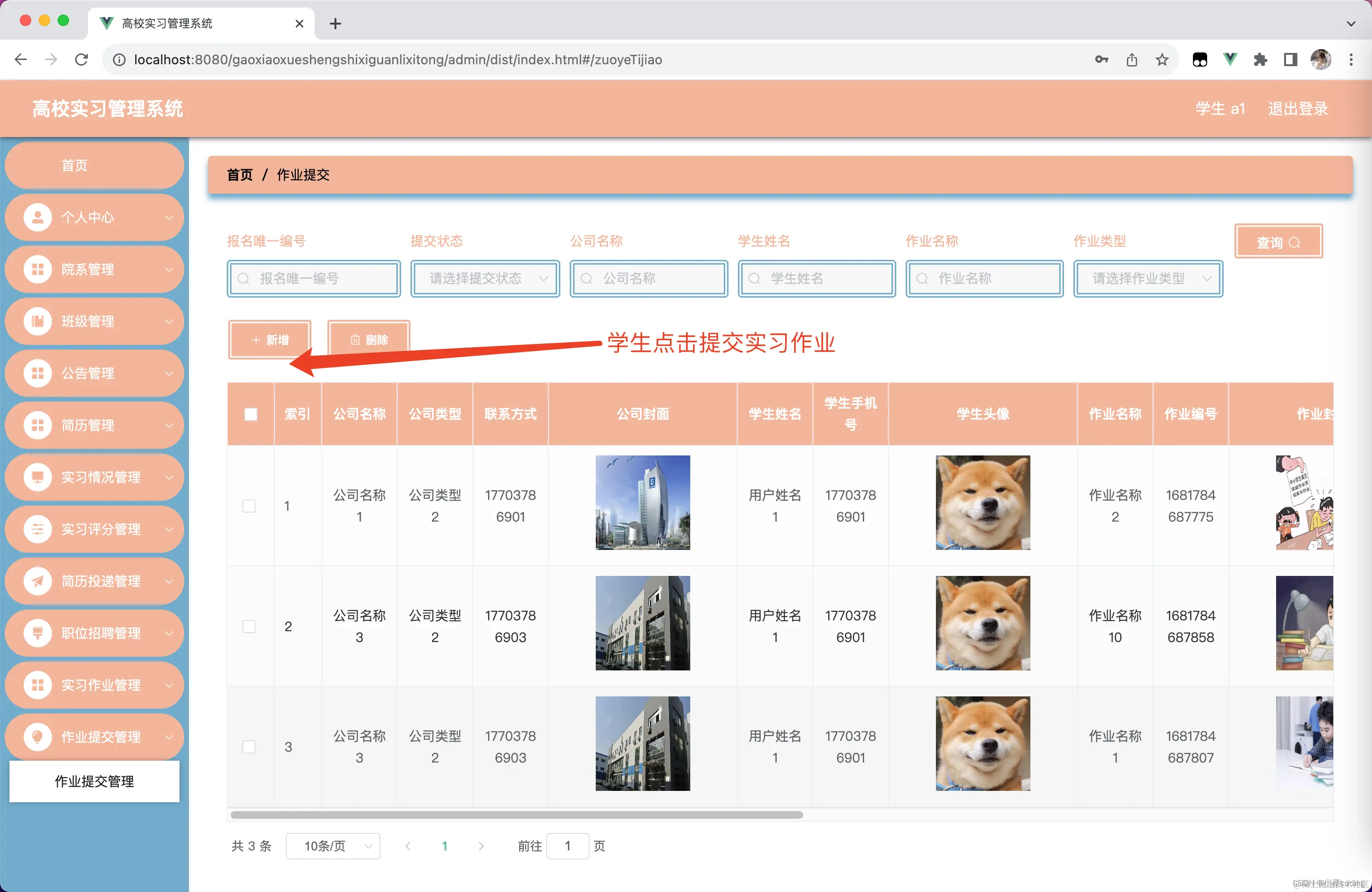Open the 作业类型 dropdown
Viewport: 1372px width, 892px height.
pyautogui.click(x=1147, y=278)
